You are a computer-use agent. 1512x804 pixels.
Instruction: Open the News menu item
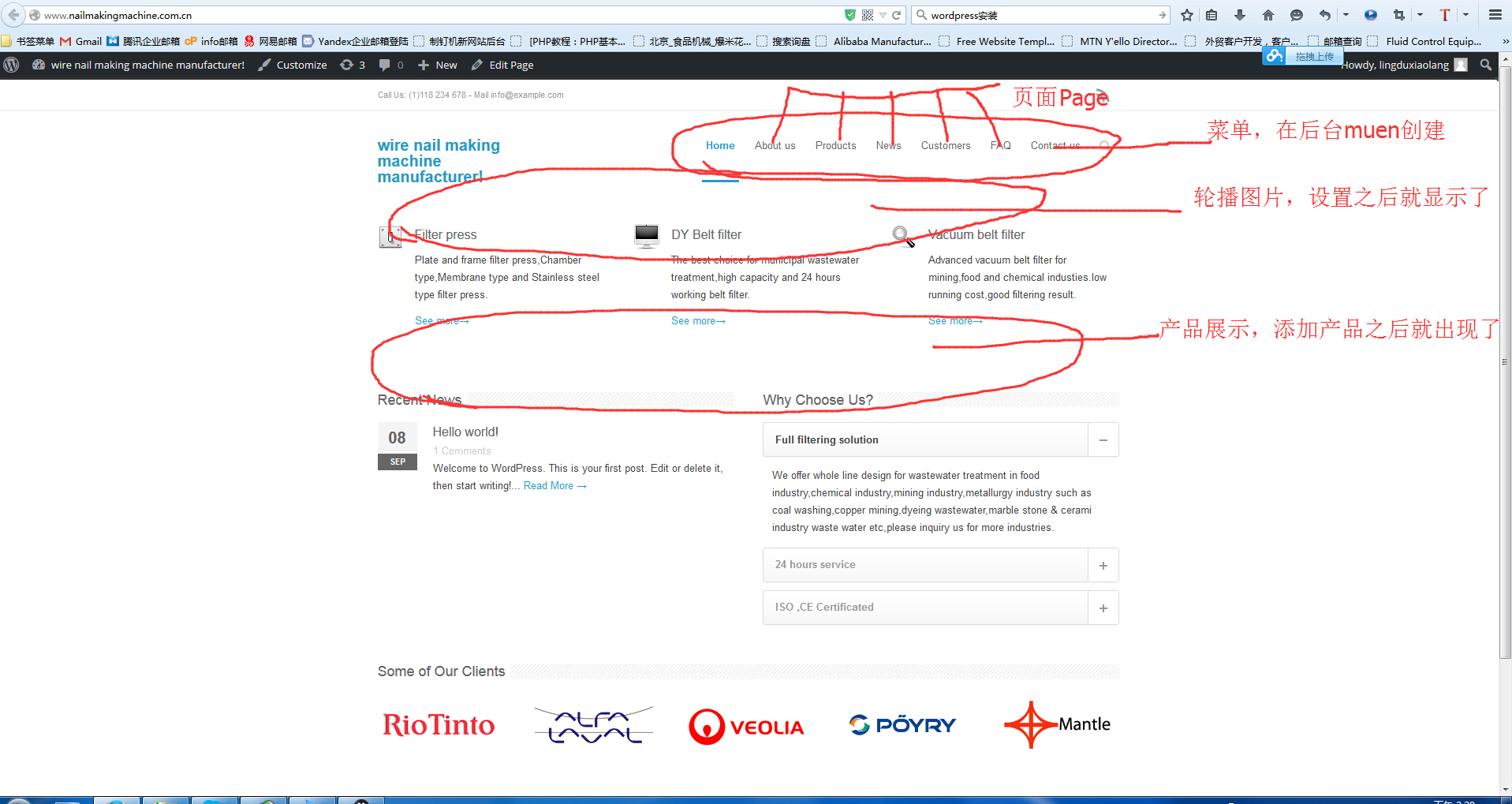click(888, 145)
